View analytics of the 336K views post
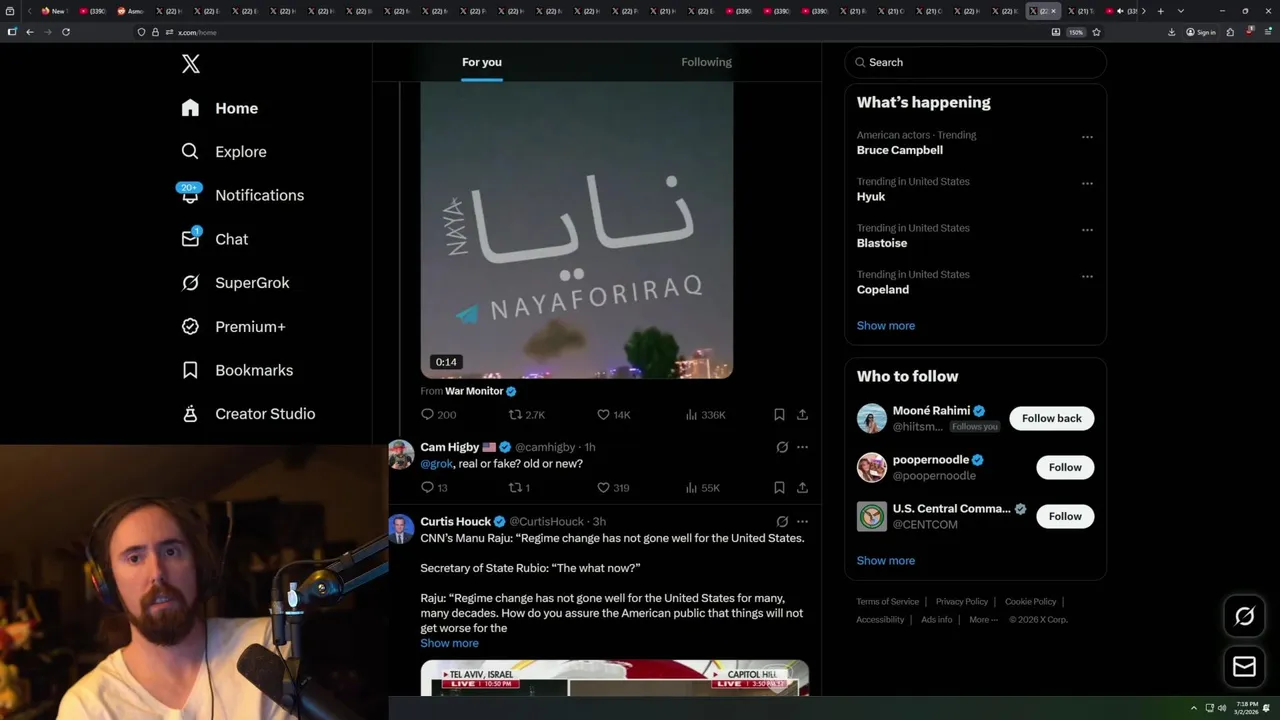Viewport: 1280px width, 720px height. pyautogui.click(x=705, y=415)
